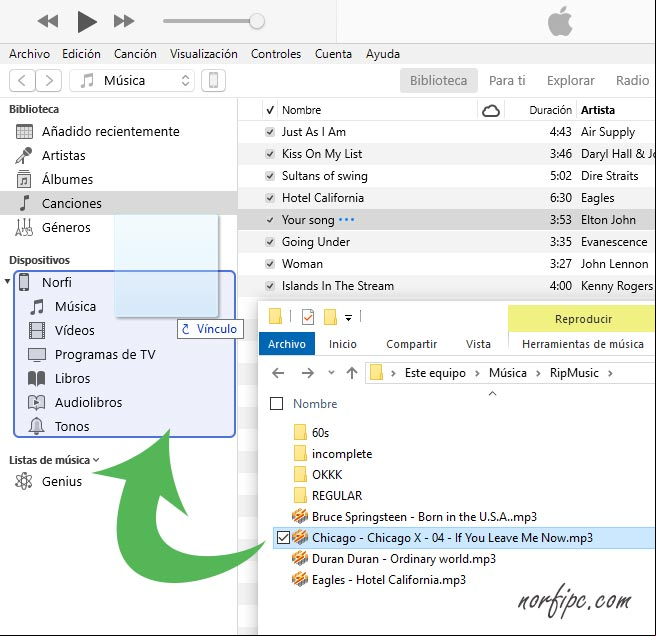Open Explorer quick access toolbar dropdown

pyautogui.click(x=348, y=318)
